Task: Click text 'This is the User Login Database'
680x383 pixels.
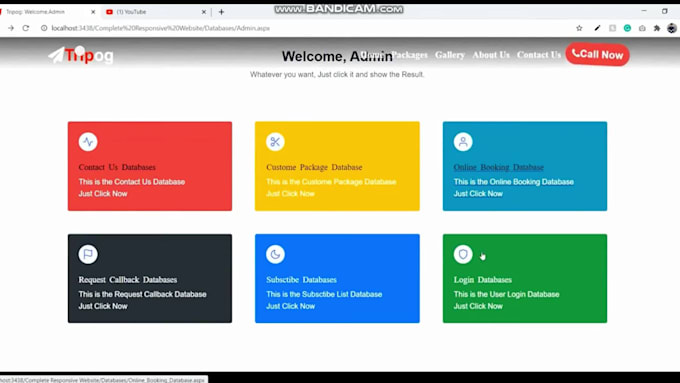Action: [x=507, y=294]
